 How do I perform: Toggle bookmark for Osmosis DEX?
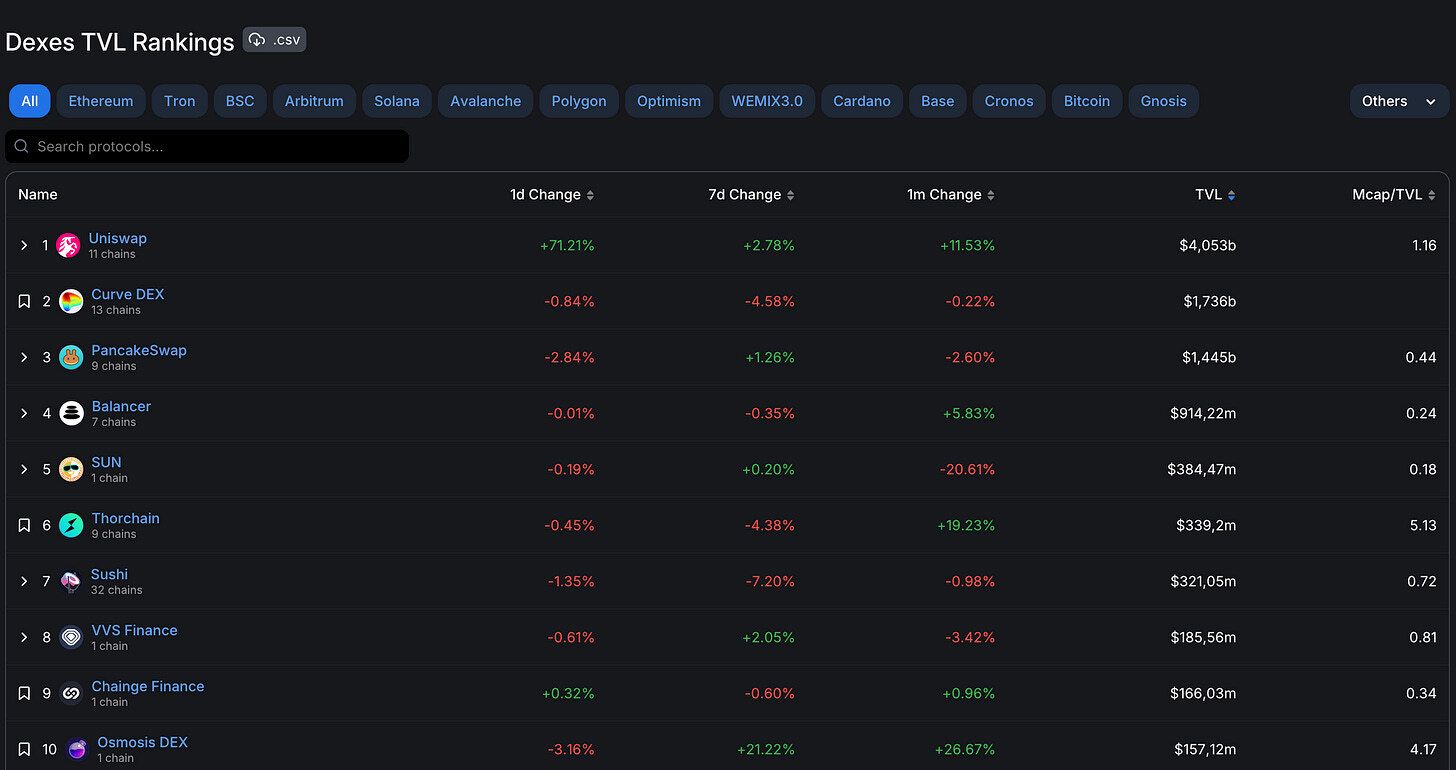[24, 749]
